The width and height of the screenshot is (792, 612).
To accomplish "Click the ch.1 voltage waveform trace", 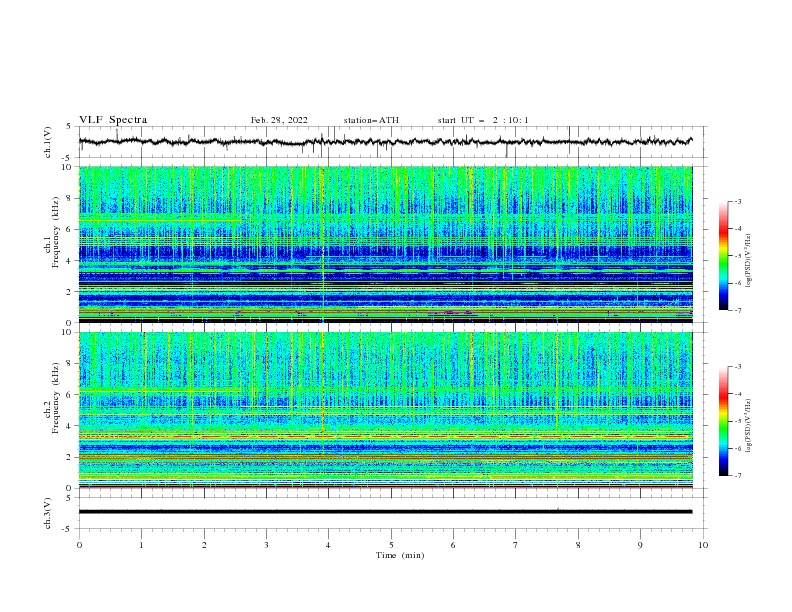I will click(385, 141).
